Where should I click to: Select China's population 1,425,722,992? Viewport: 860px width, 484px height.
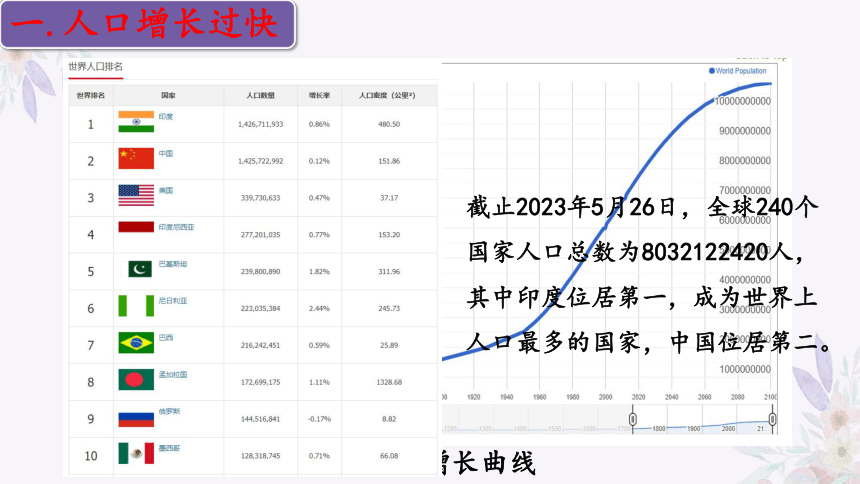(x=261, y=161)
